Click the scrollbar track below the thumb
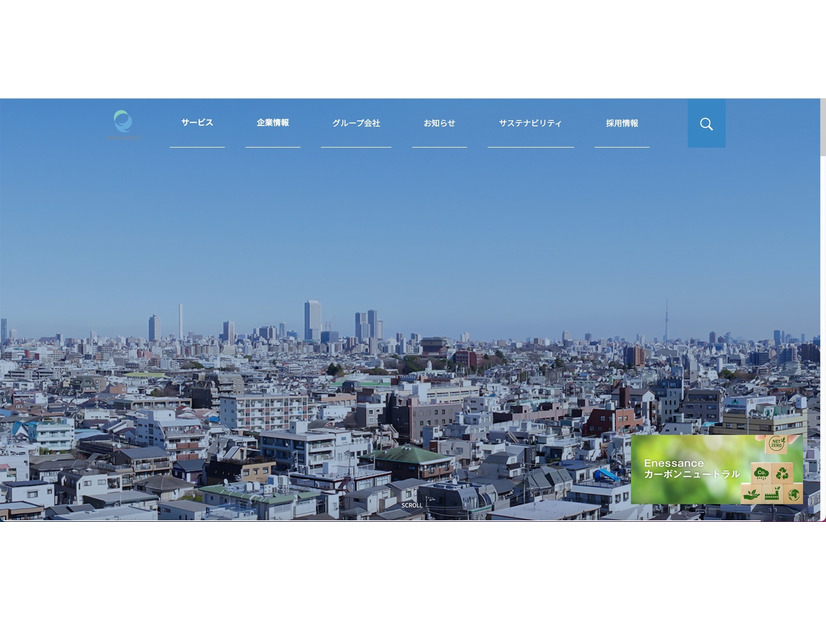 (x=822, y=350)
